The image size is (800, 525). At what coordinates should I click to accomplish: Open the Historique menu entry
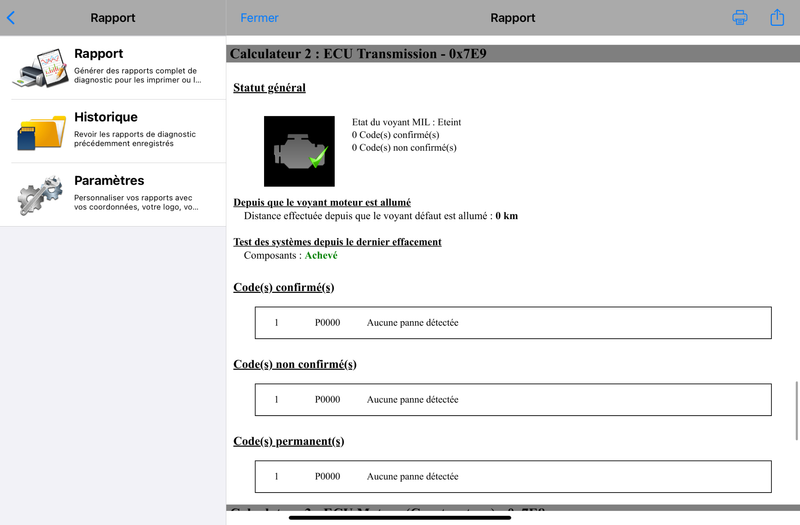click(x=113, y=132)
